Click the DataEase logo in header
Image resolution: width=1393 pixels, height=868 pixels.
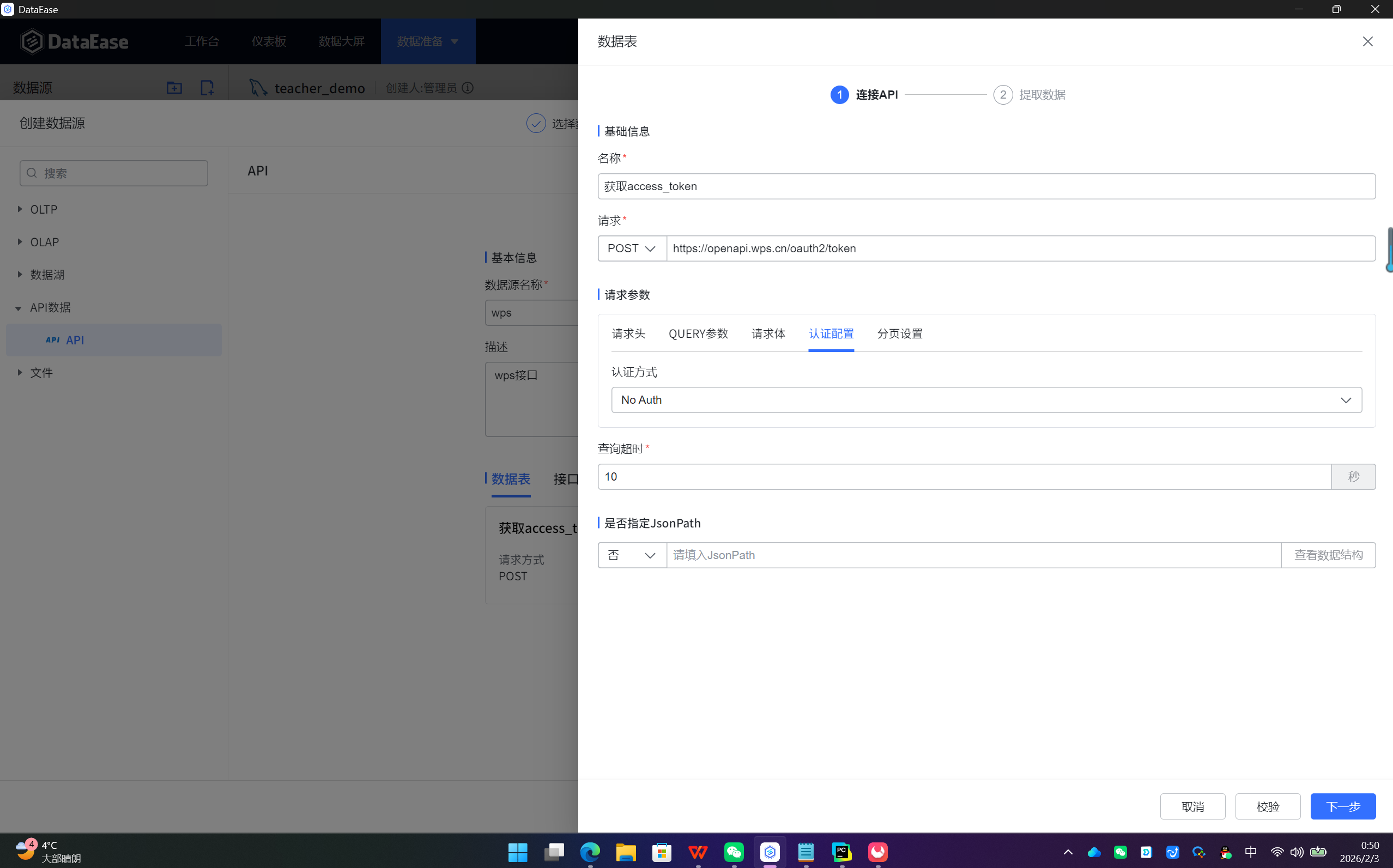tap(74, 41)
